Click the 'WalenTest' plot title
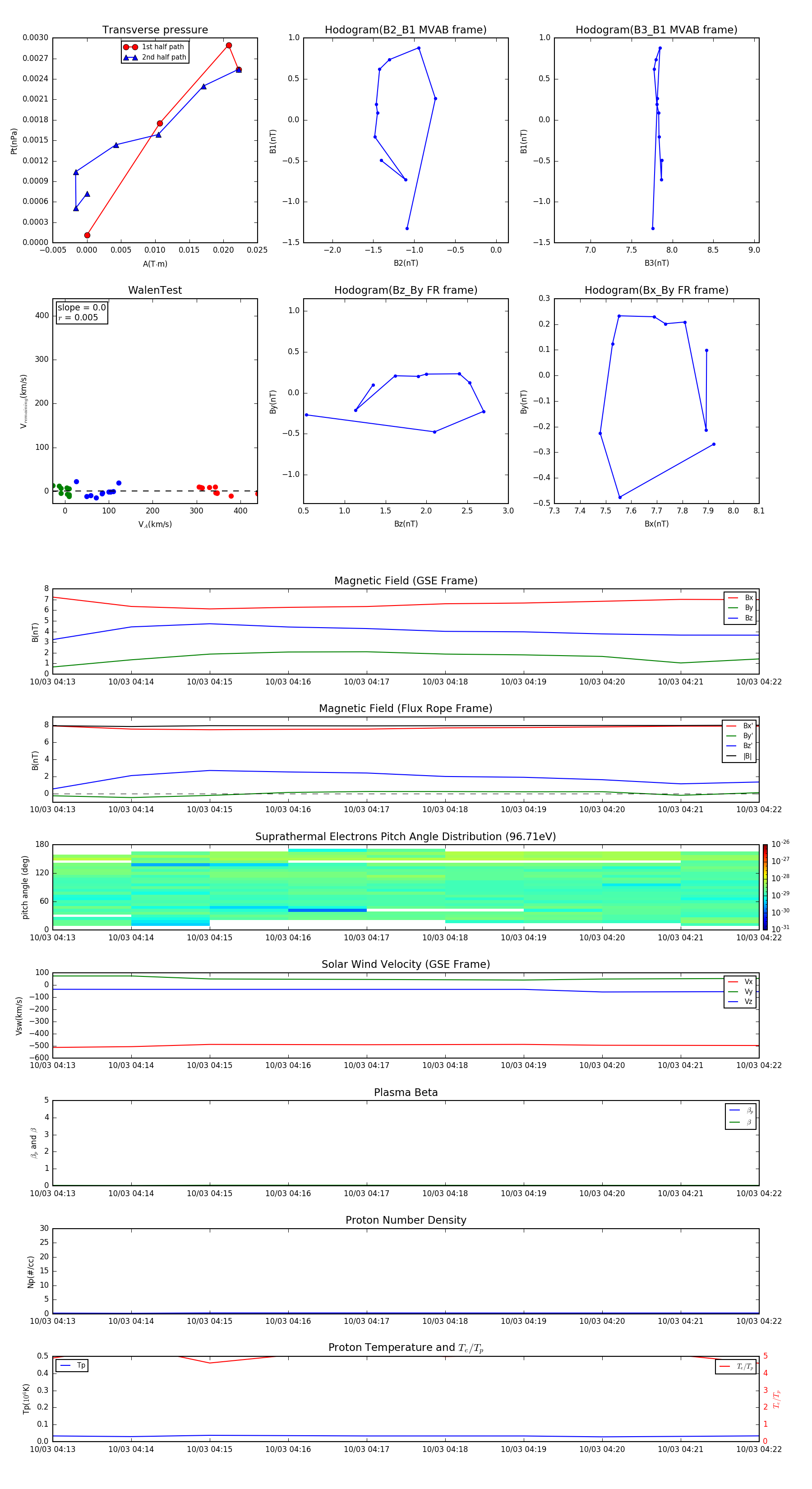This screenshot has height=1489, width=812. click(155, 290)
